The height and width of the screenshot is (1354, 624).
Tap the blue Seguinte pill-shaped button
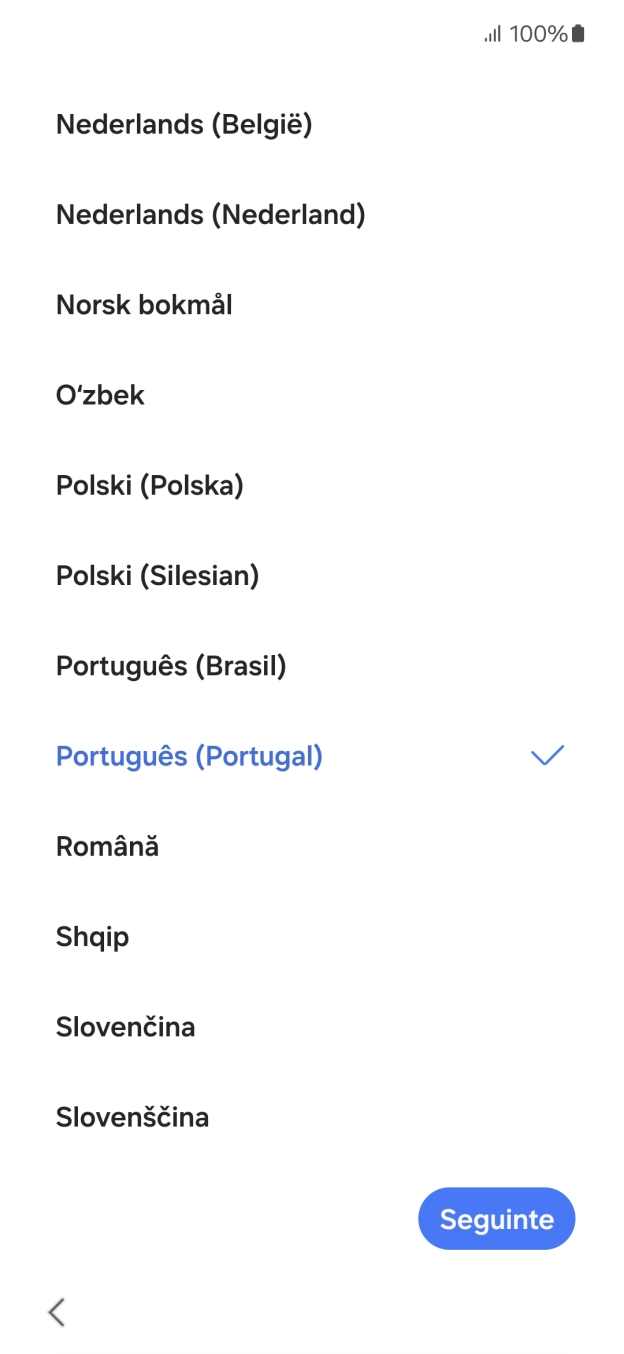[497, 1219]
